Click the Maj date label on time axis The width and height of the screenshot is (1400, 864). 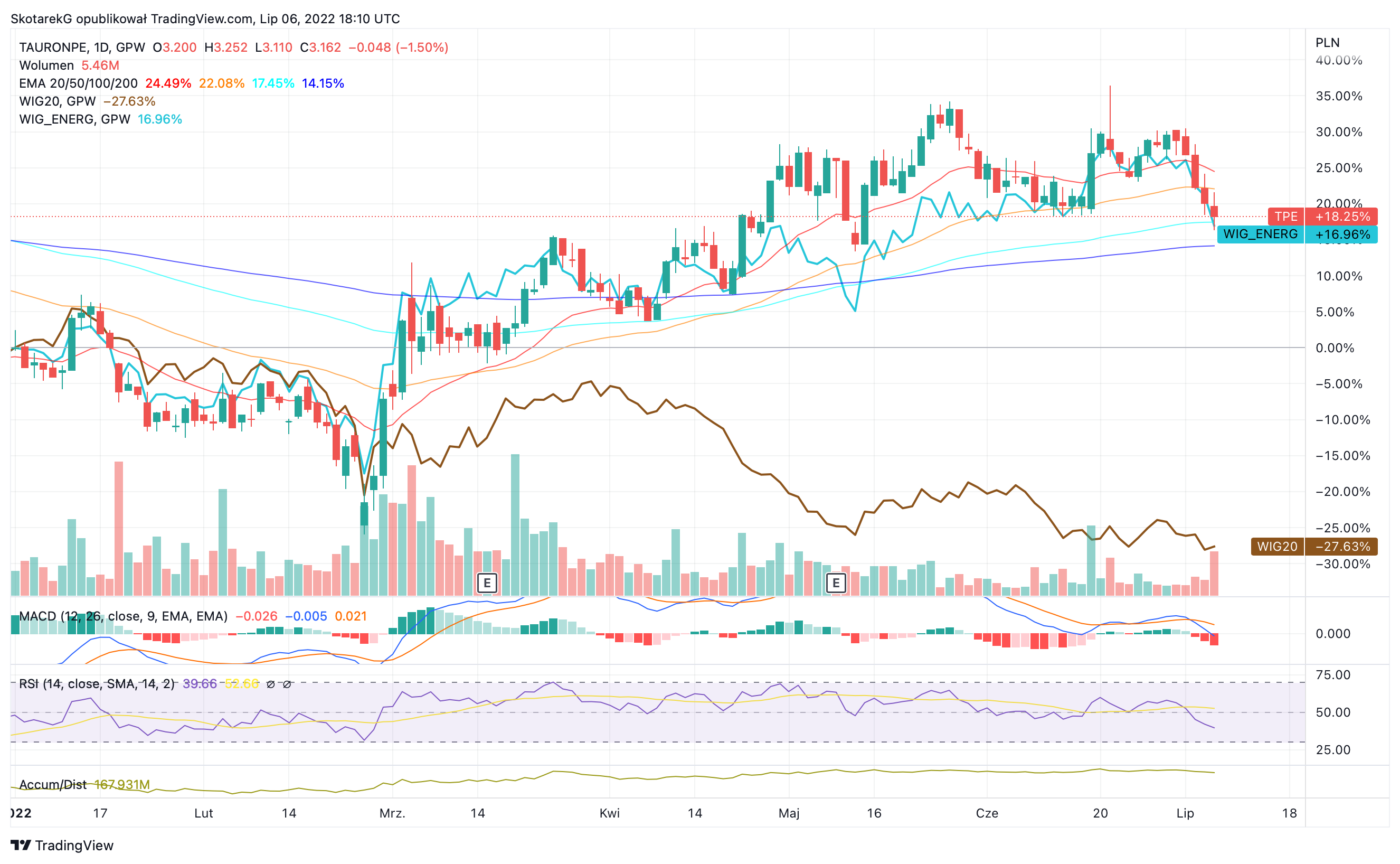(789, 813)
